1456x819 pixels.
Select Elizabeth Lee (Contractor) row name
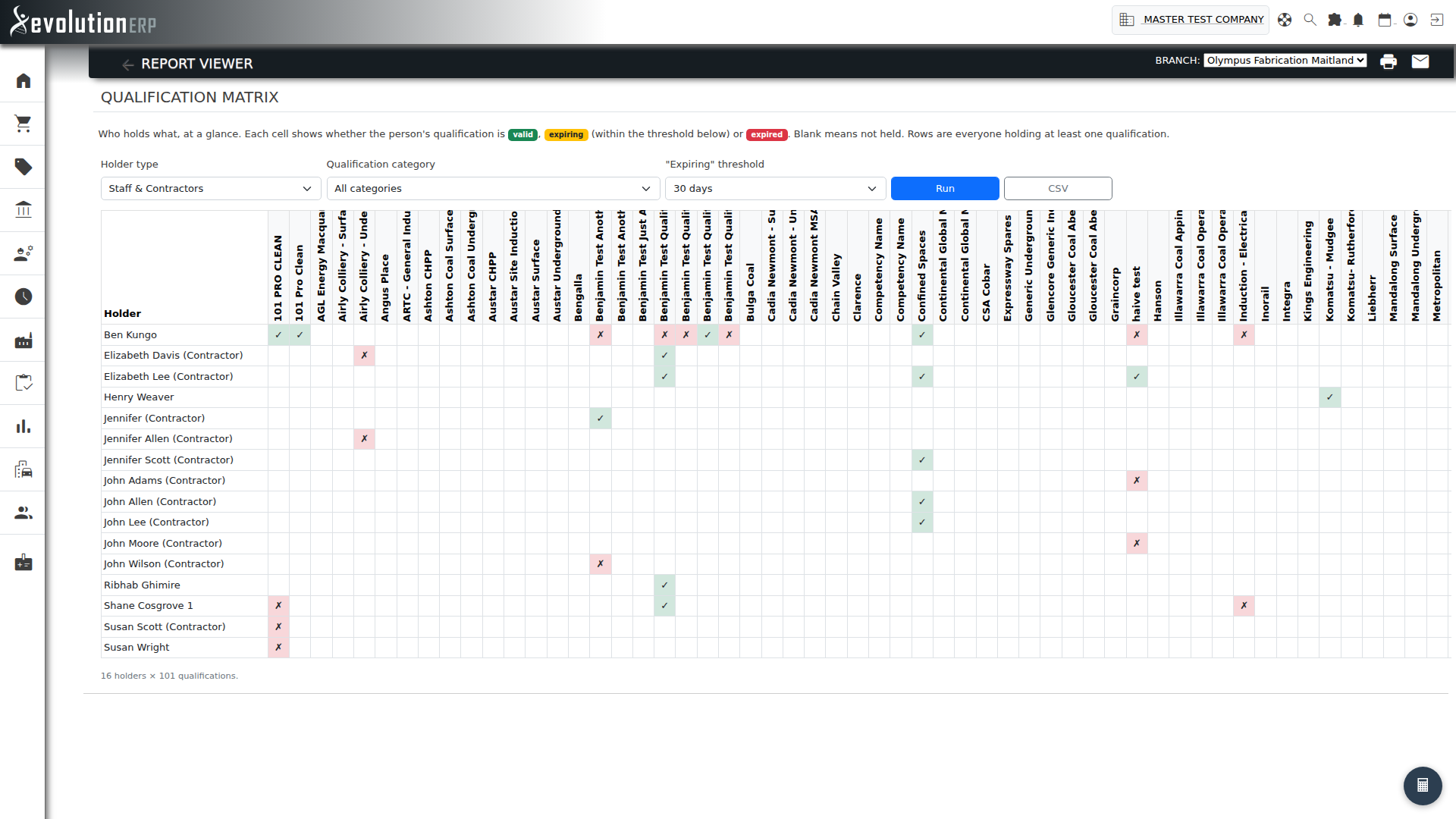pyautogui.click(x=168, y=377)
